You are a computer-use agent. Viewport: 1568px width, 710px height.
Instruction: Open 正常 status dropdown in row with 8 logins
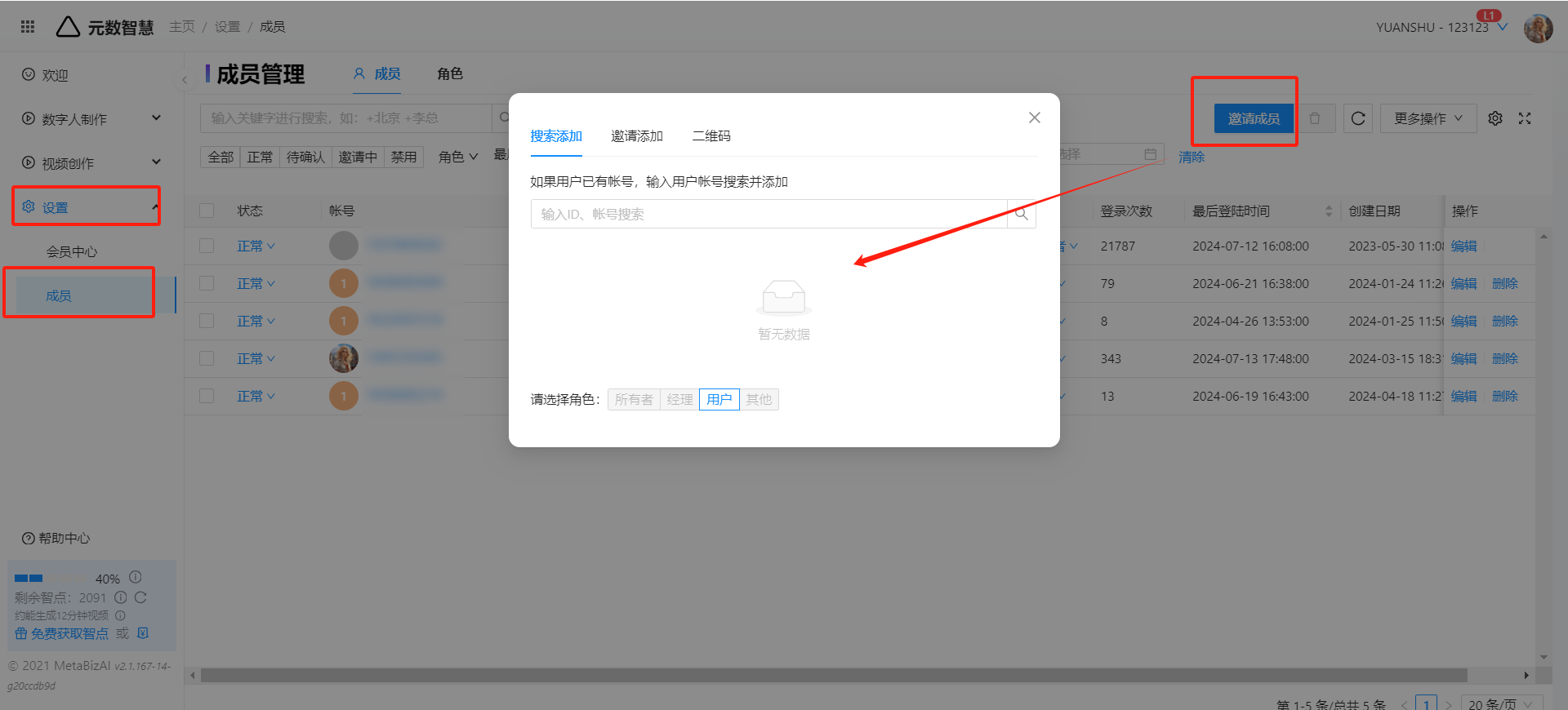pos(256,321)
